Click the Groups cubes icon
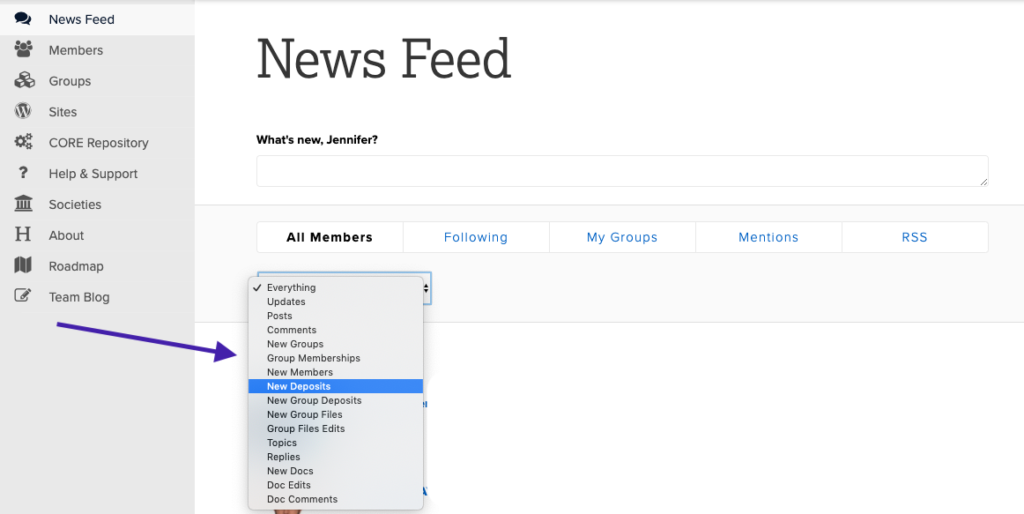 pyautogui.click(x=24, y=80)
